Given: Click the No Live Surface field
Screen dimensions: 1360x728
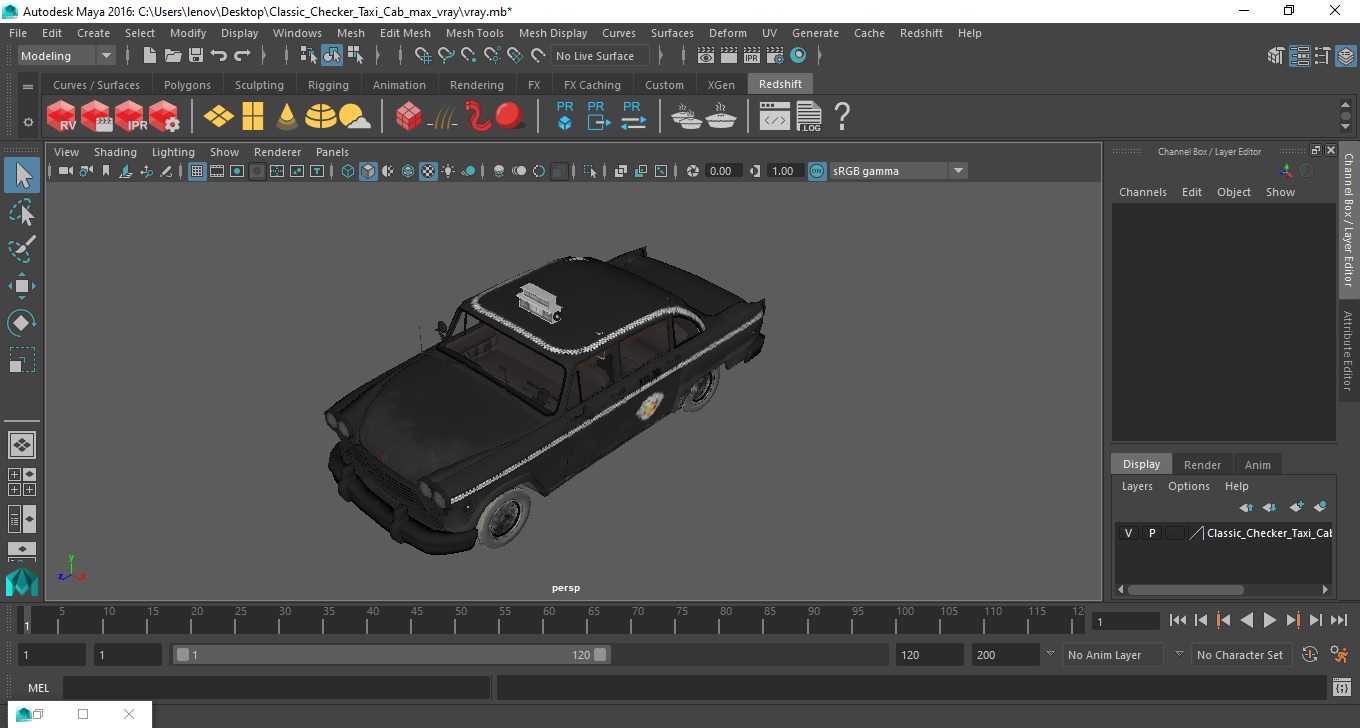Looking at the screenshot, I should coord(600,56).
